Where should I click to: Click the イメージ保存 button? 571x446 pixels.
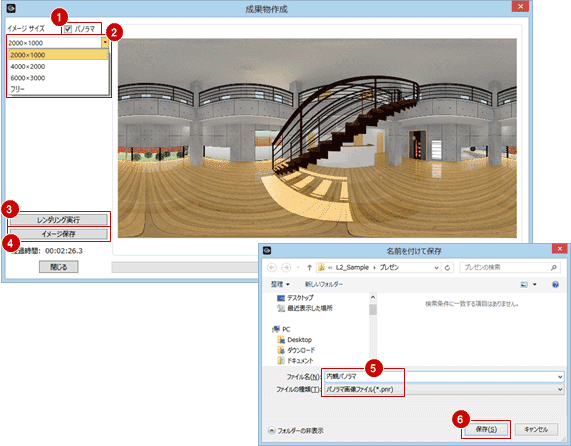point(58,234)
